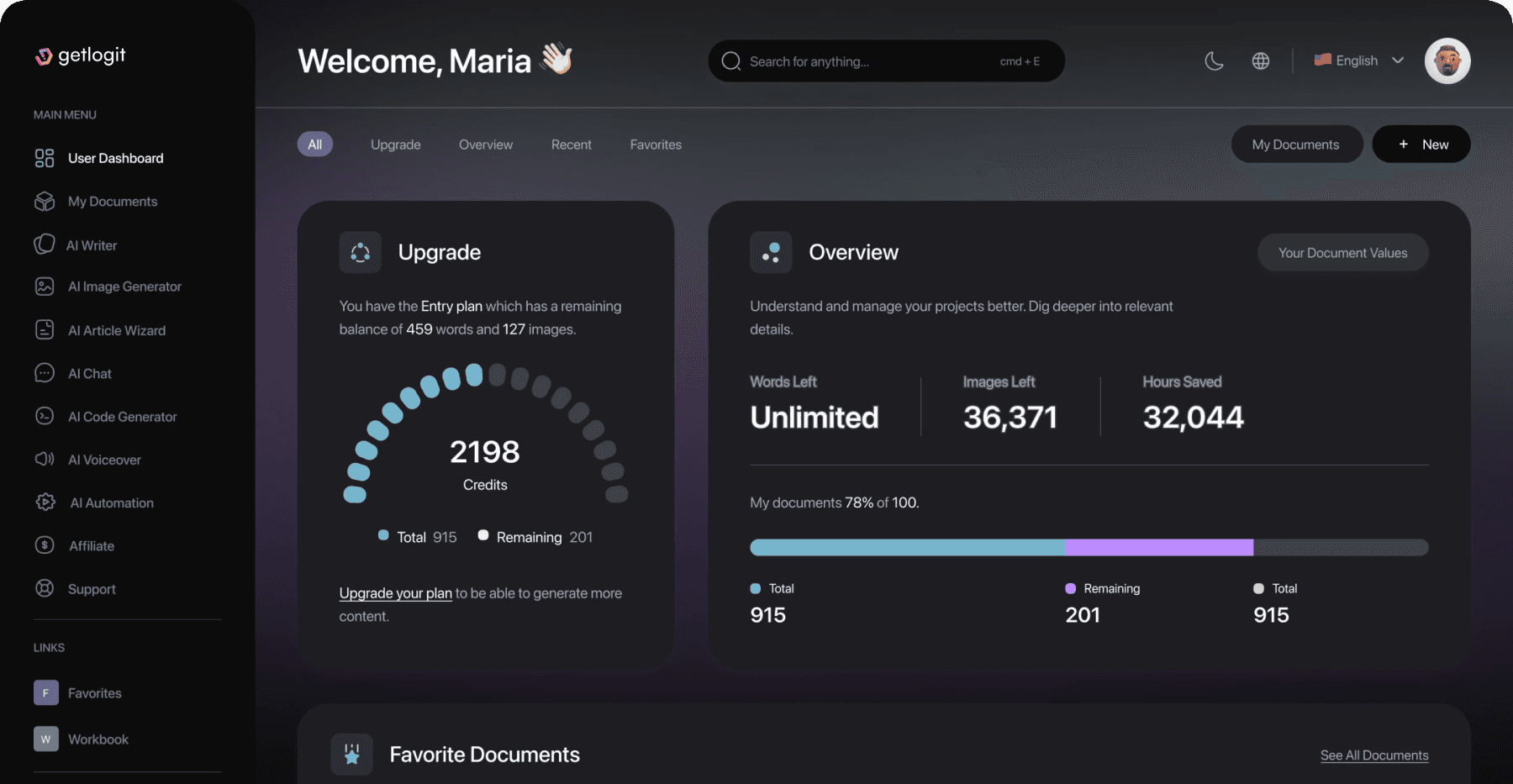This screenshot has height=784, width=1513.
Task: Click the My Documents button
Action: (x=1296, y=145)
